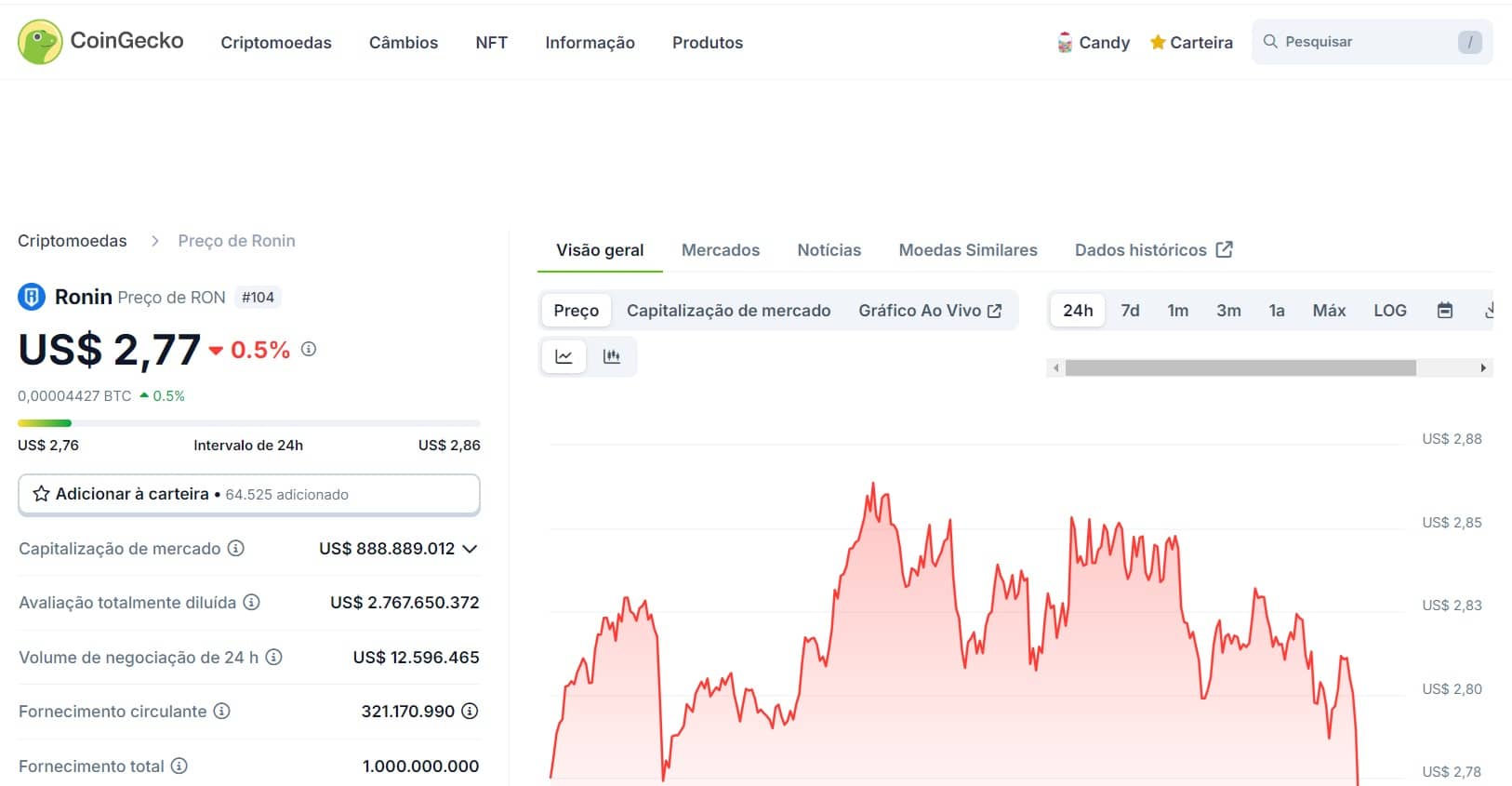
Task: Select the 7d time range
Action: 1130,311
